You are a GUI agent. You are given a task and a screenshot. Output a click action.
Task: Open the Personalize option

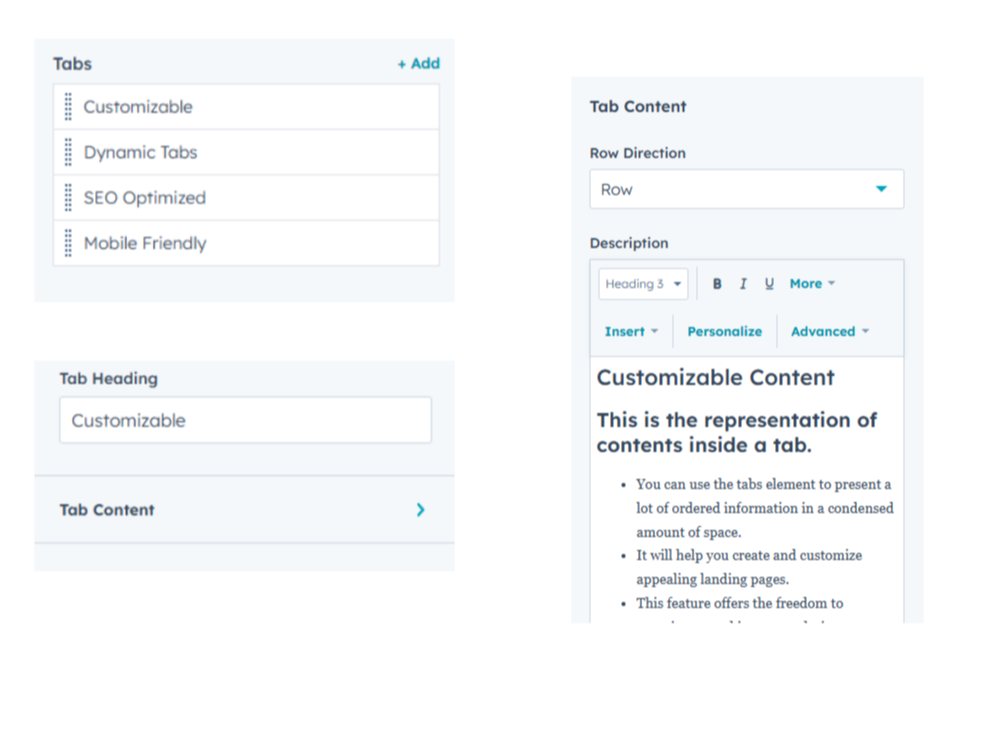(x=724, y=331)
